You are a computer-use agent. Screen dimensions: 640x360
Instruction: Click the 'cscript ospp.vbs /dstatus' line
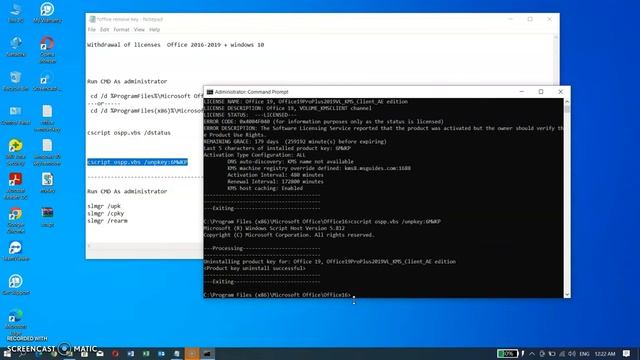tap(129, 133)
